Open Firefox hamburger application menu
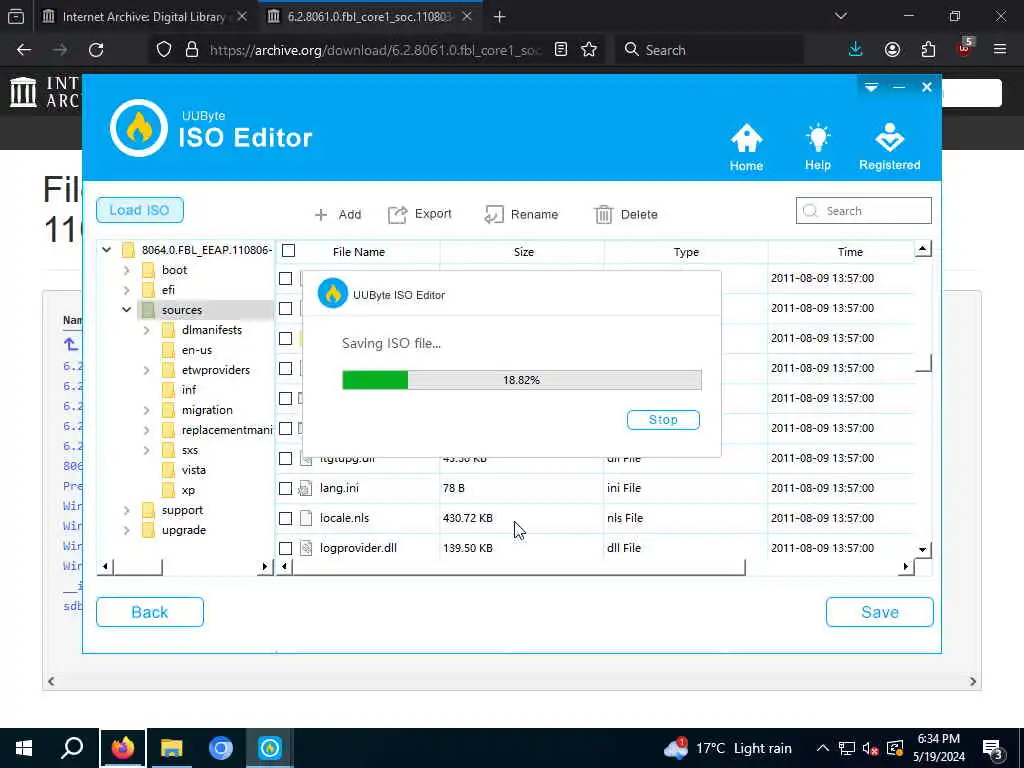This screenshot has height=768, width=1024. (x=999, y=50)
